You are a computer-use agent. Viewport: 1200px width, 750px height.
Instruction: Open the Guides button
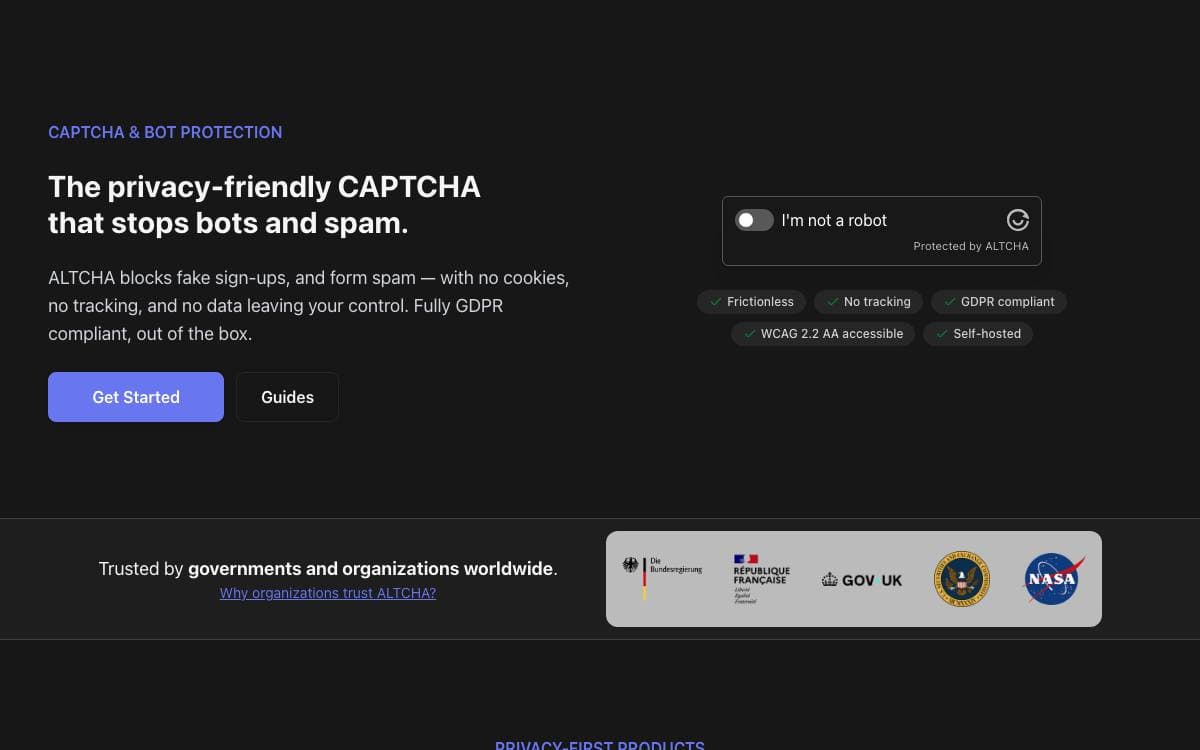(287, 397)
